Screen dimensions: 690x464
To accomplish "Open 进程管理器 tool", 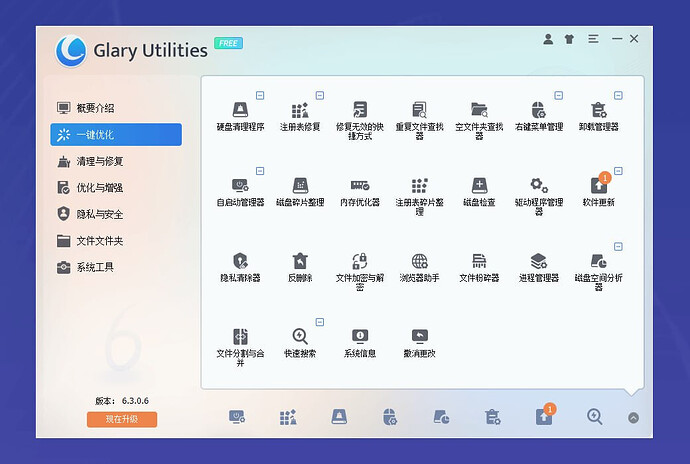I will tap(539, 267).
